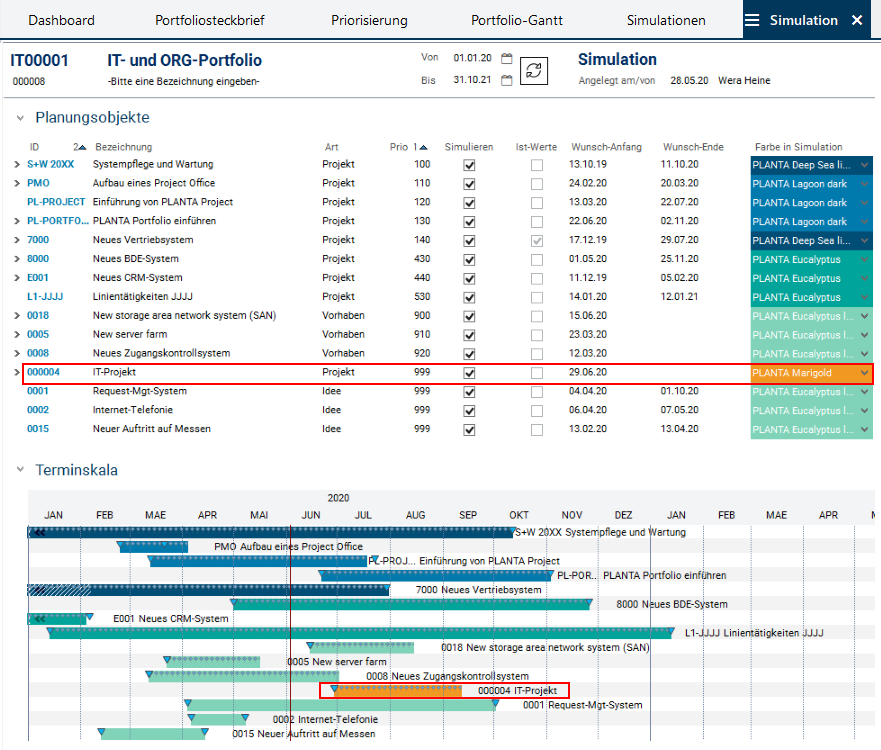Image resolution: width=881 pixels, height=750 pixels.
Task: Open color dropdown for PLANTA Marigold
Action: tap(864, 373)
